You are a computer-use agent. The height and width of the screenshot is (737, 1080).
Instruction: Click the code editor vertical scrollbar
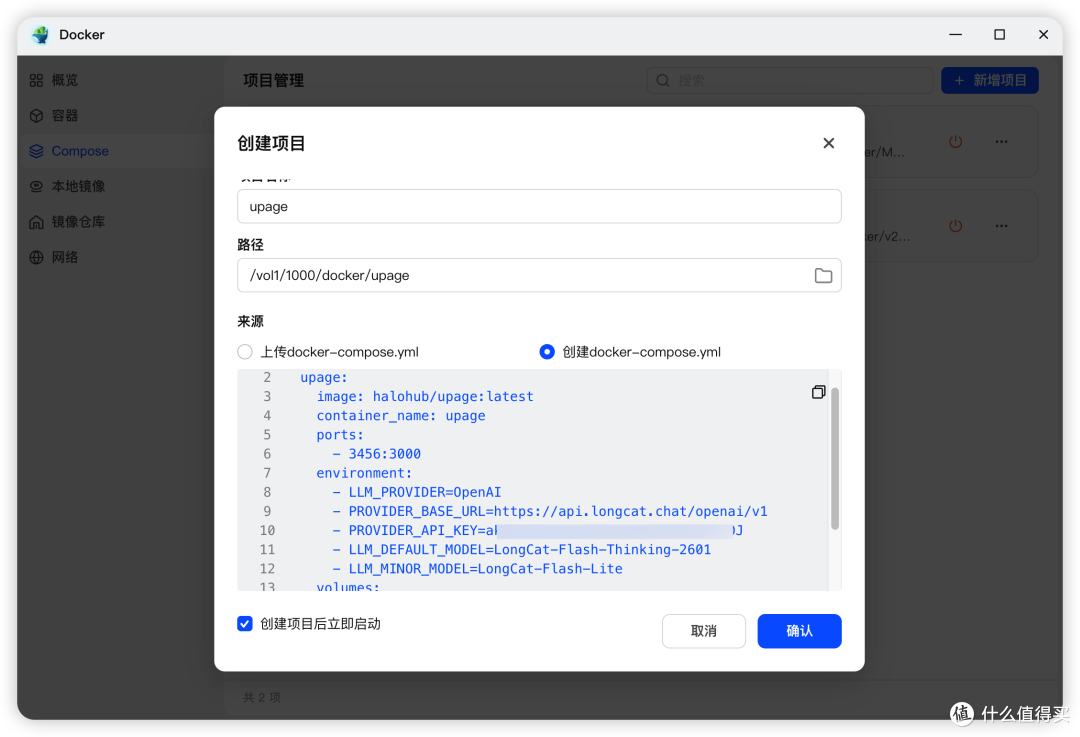coord(835,459)
